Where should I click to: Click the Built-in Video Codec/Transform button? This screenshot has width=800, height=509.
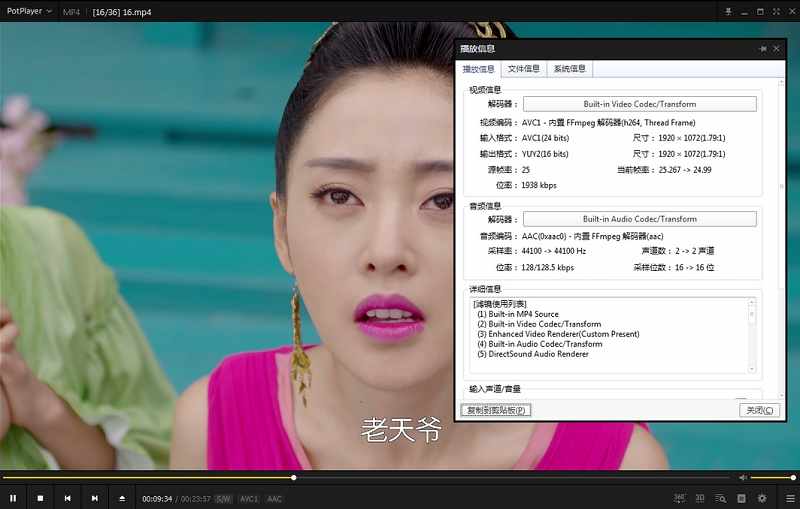[x=639, y=104]
